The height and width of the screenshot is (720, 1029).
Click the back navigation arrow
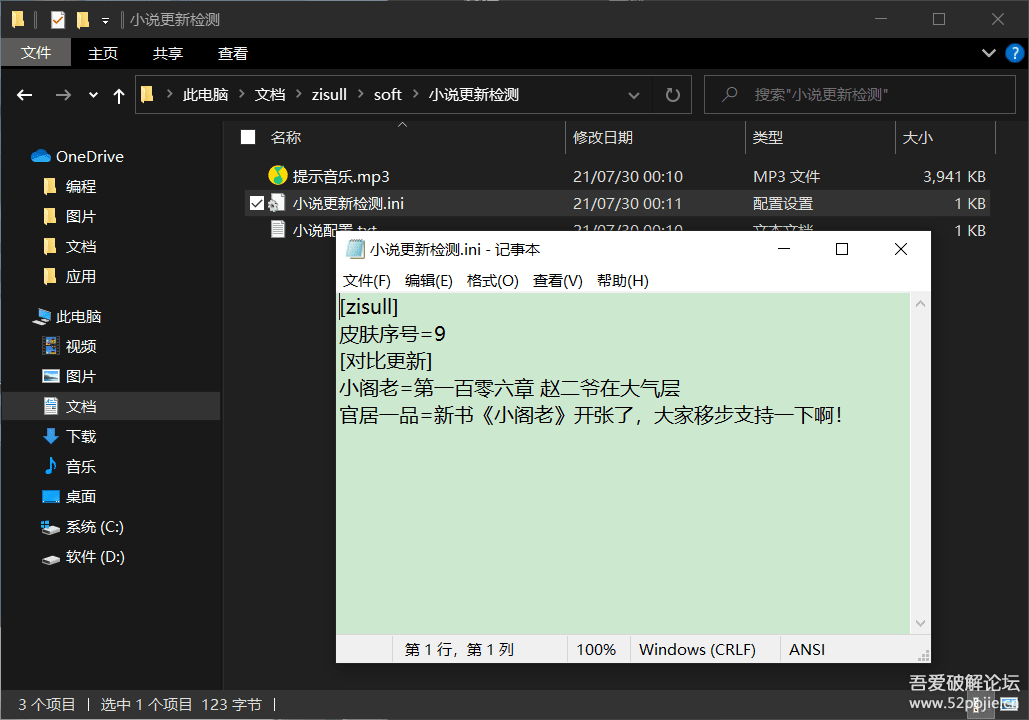[24, 94]
